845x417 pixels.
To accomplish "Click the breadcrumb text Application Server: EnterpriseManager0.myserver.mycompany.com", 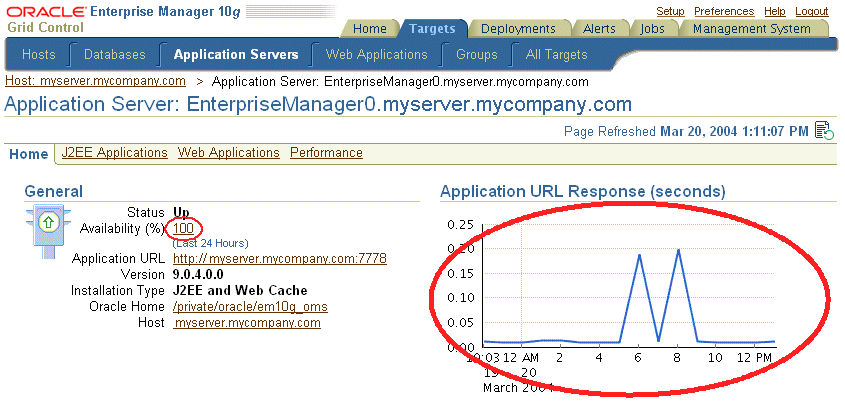I will pyautogui.click(x=400, y=82).
